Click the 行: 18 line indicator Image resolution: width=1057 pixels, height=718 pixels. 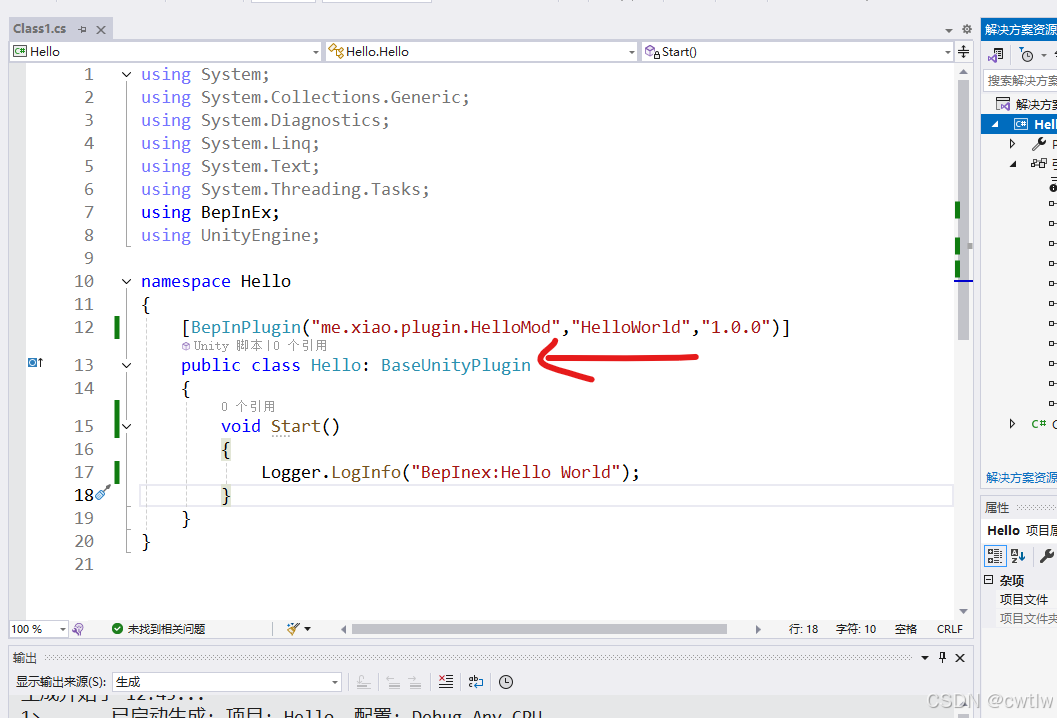click(804, 629)
